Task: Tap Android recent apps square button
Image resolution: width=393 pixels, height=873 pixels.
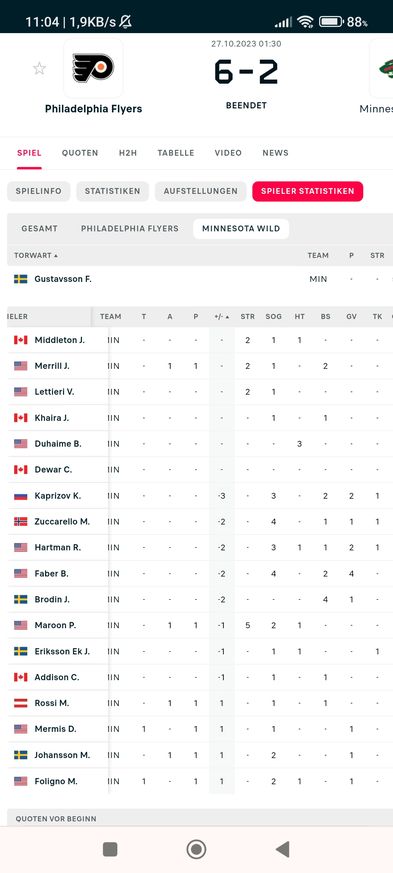Action: 110,849
